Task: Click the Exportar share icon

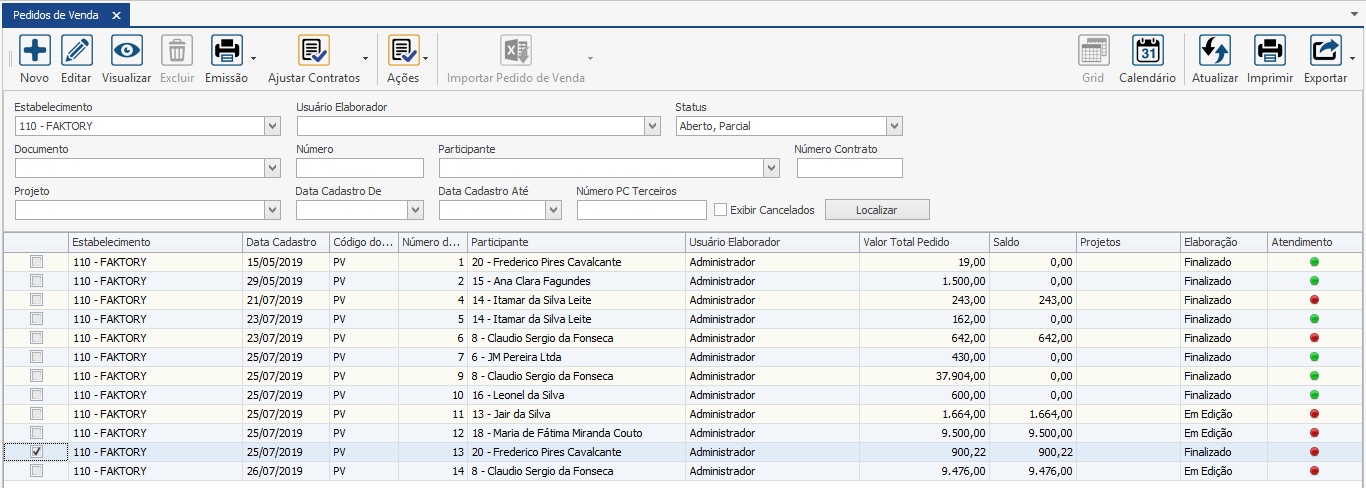Action: (1325, 51)
